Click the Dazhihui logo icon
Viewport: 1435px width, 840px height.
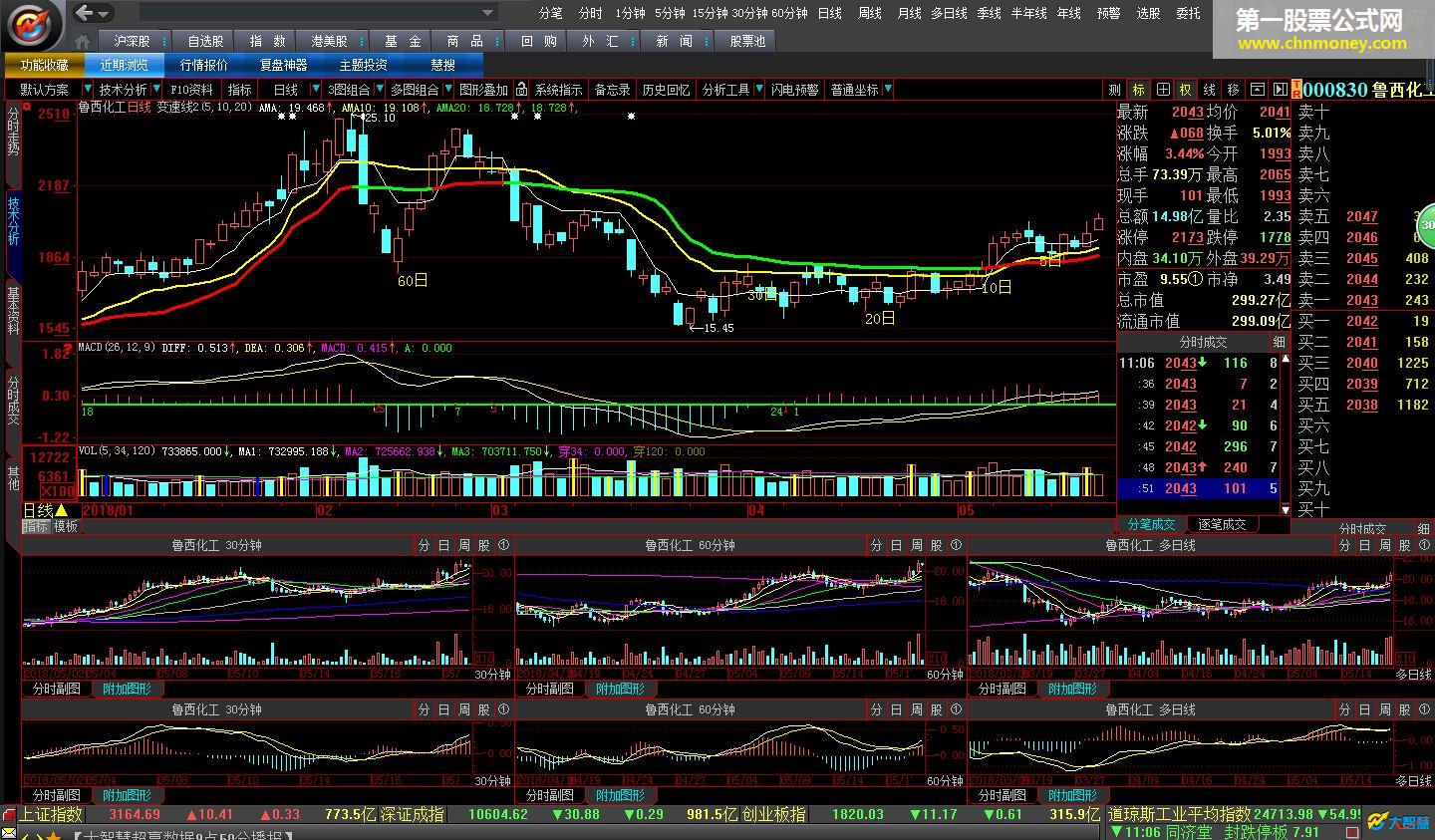pyautogui.click(x=33, y=24)
